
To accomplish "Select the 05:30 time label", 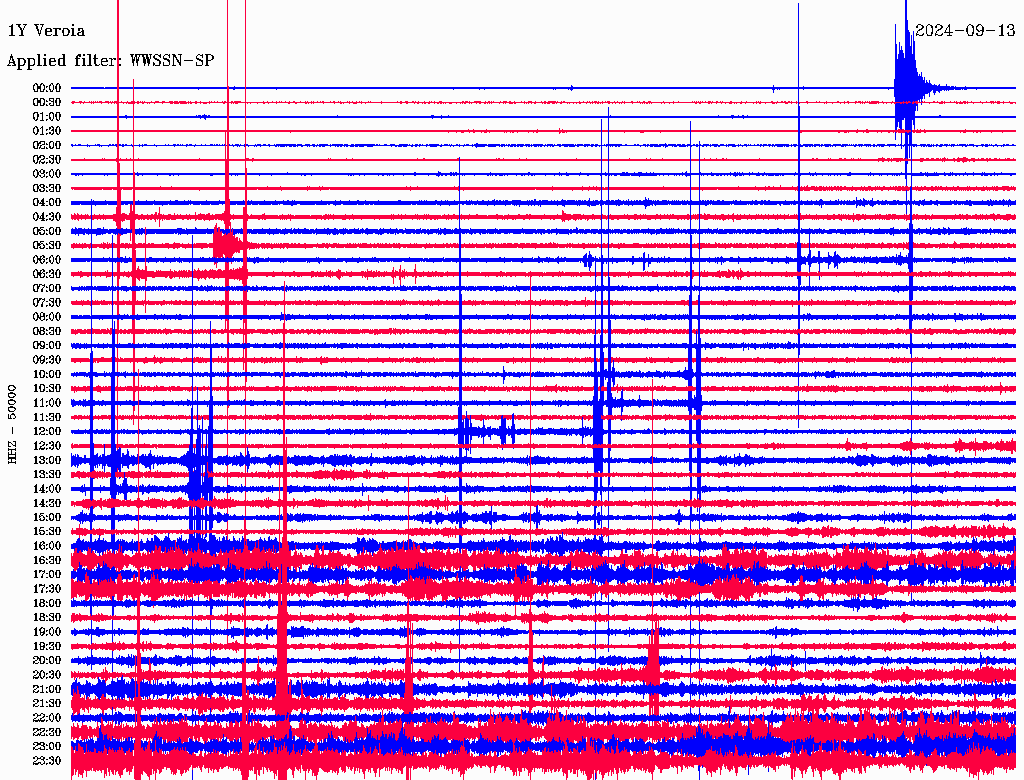I will (47, 246).
